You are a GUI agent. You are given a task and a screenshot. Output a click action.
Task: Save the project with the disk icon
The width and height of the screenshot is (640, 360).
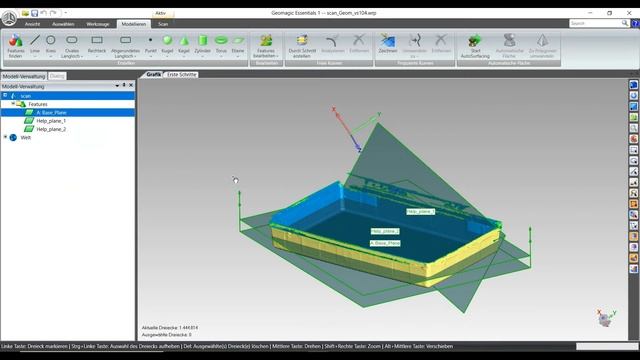pos(35,13)
